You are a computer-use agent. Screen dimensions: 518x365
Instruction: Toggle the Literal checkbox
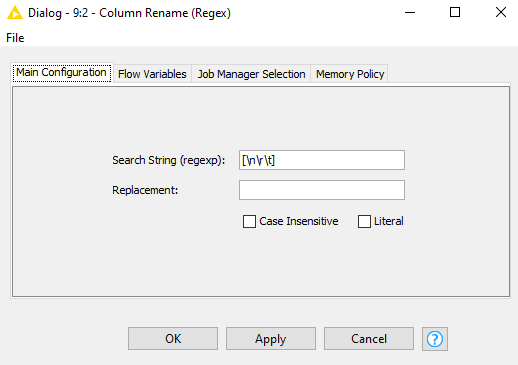pos(364,221)
